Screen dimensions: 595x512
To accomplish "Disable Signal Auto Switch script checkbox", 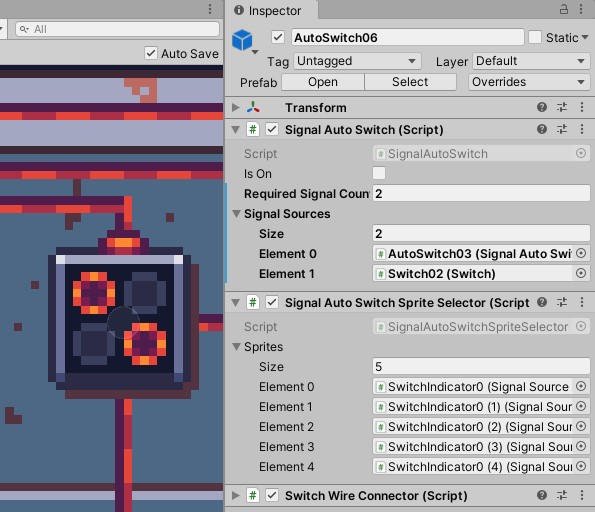I will click(272, 129).
